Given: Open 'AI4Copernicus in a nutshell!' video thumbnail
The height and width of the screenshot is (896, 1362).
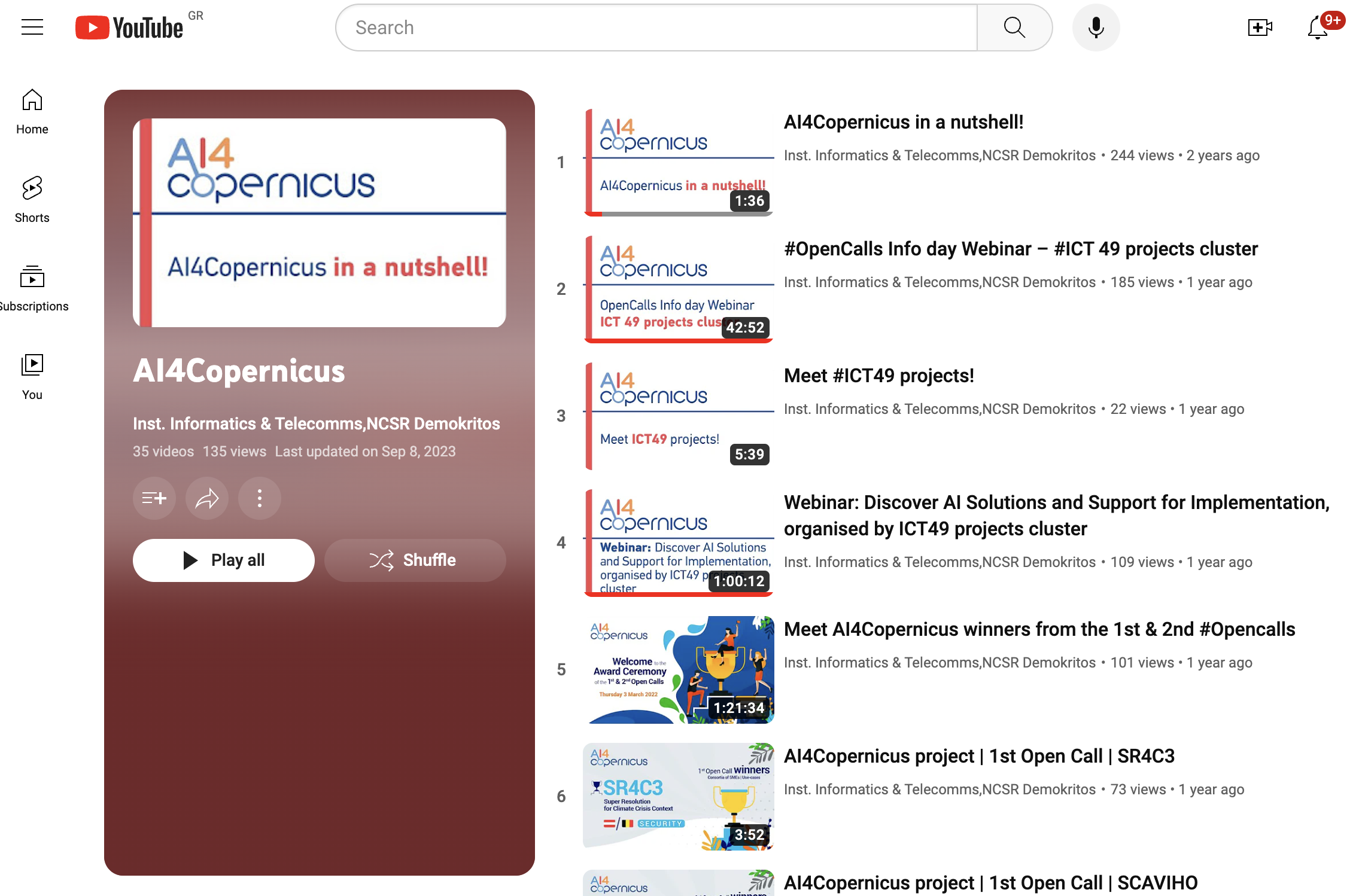Looking at the screenshot, I should [x=679, y=162].
